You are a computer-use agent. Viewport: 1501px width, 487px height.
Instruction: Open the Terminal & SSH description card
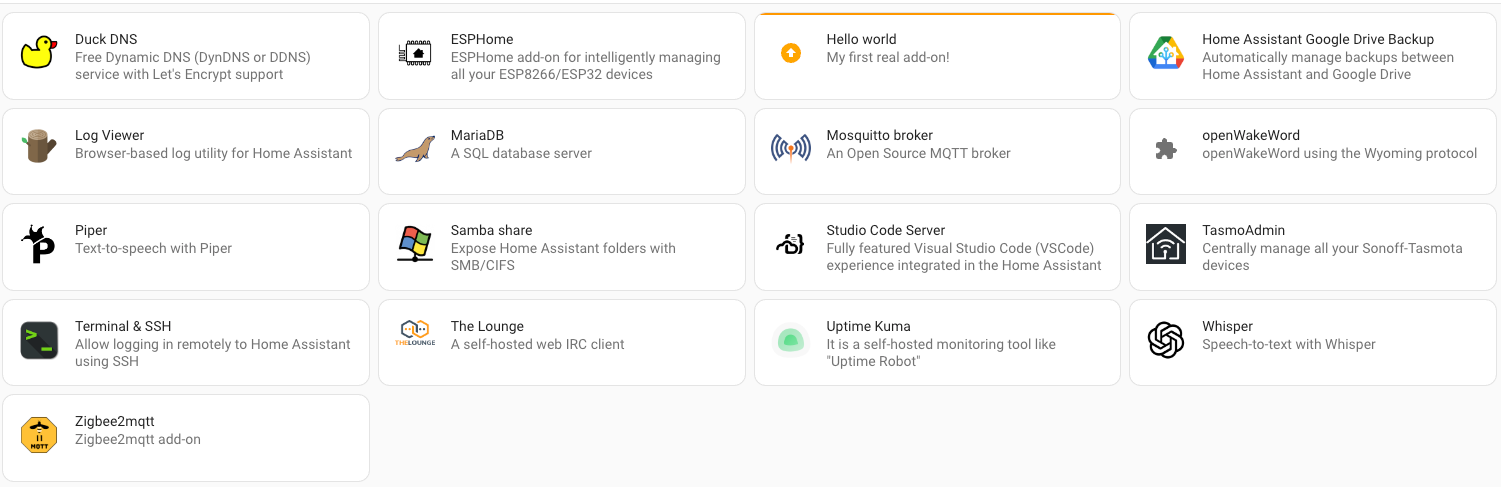click(x=186, y=342)
